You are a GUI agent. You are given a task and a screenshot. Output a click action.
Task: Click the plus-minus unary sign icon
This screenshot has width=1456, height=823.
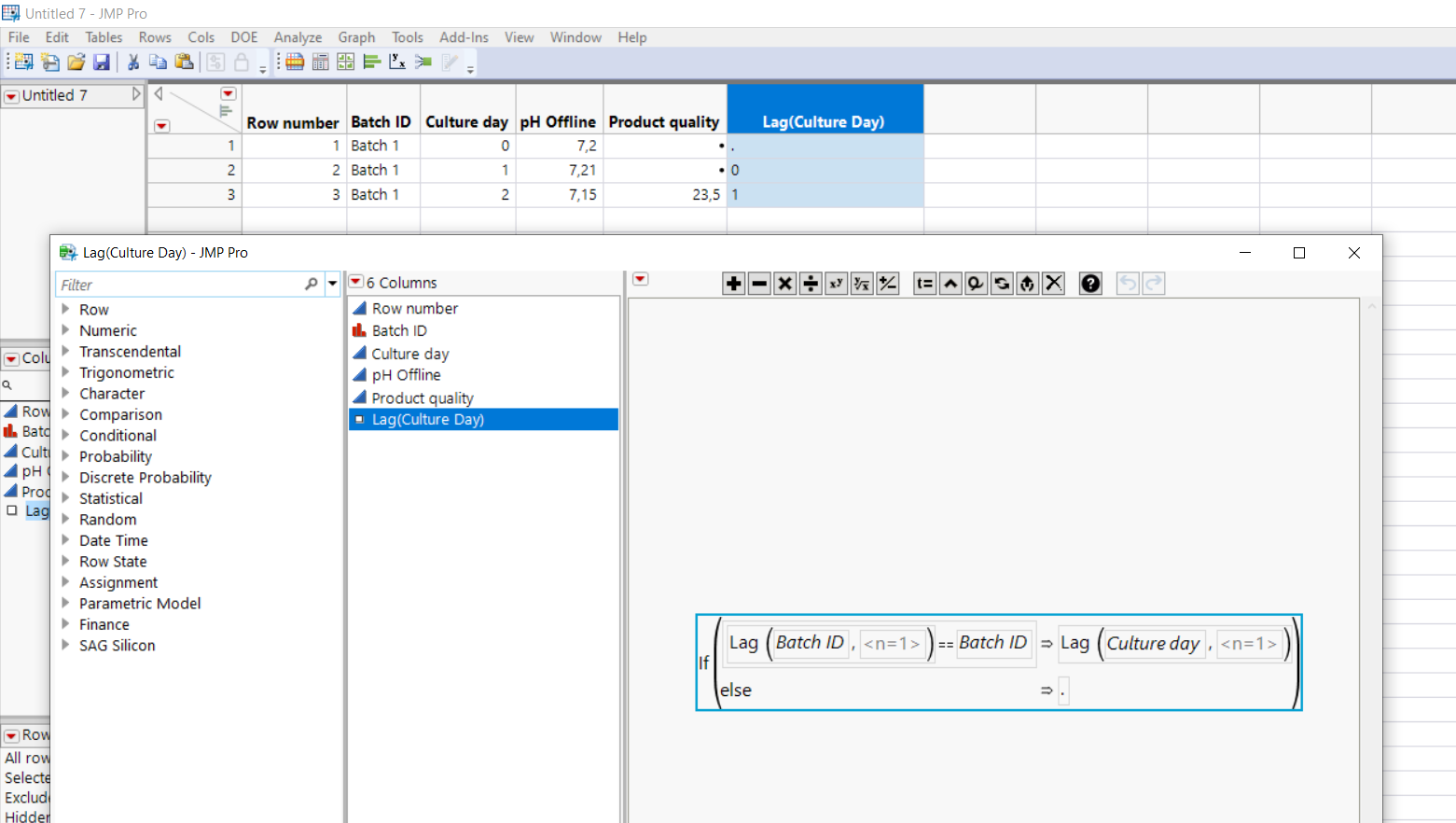pos(887,283)
